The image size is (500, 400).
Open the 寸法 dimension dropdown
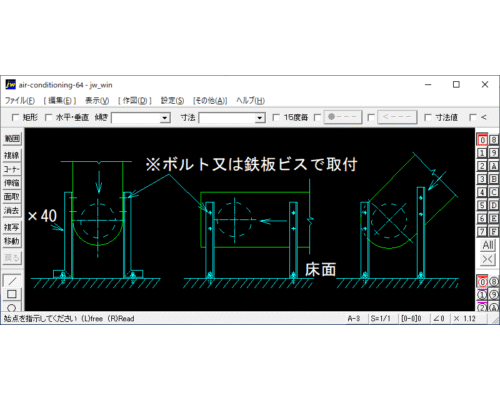[x=260, y=118]
